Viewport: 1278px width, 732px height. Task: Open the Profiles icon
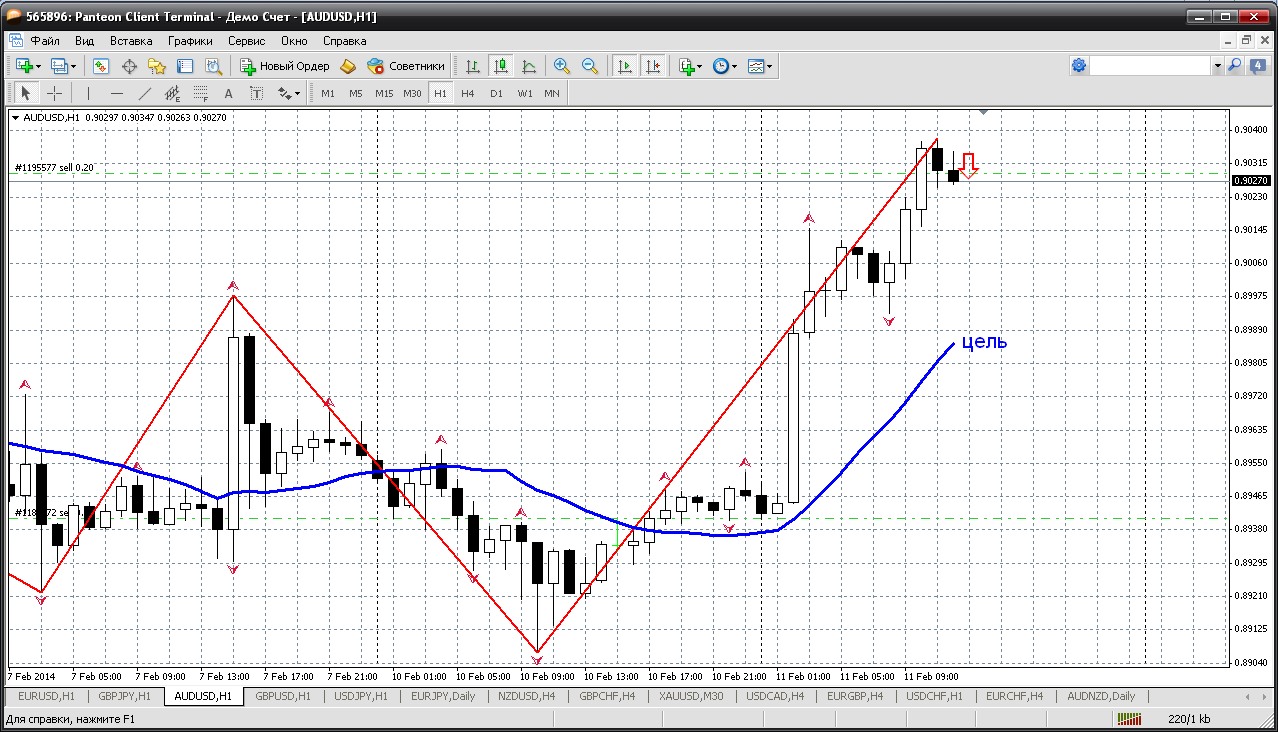(58, 66)
